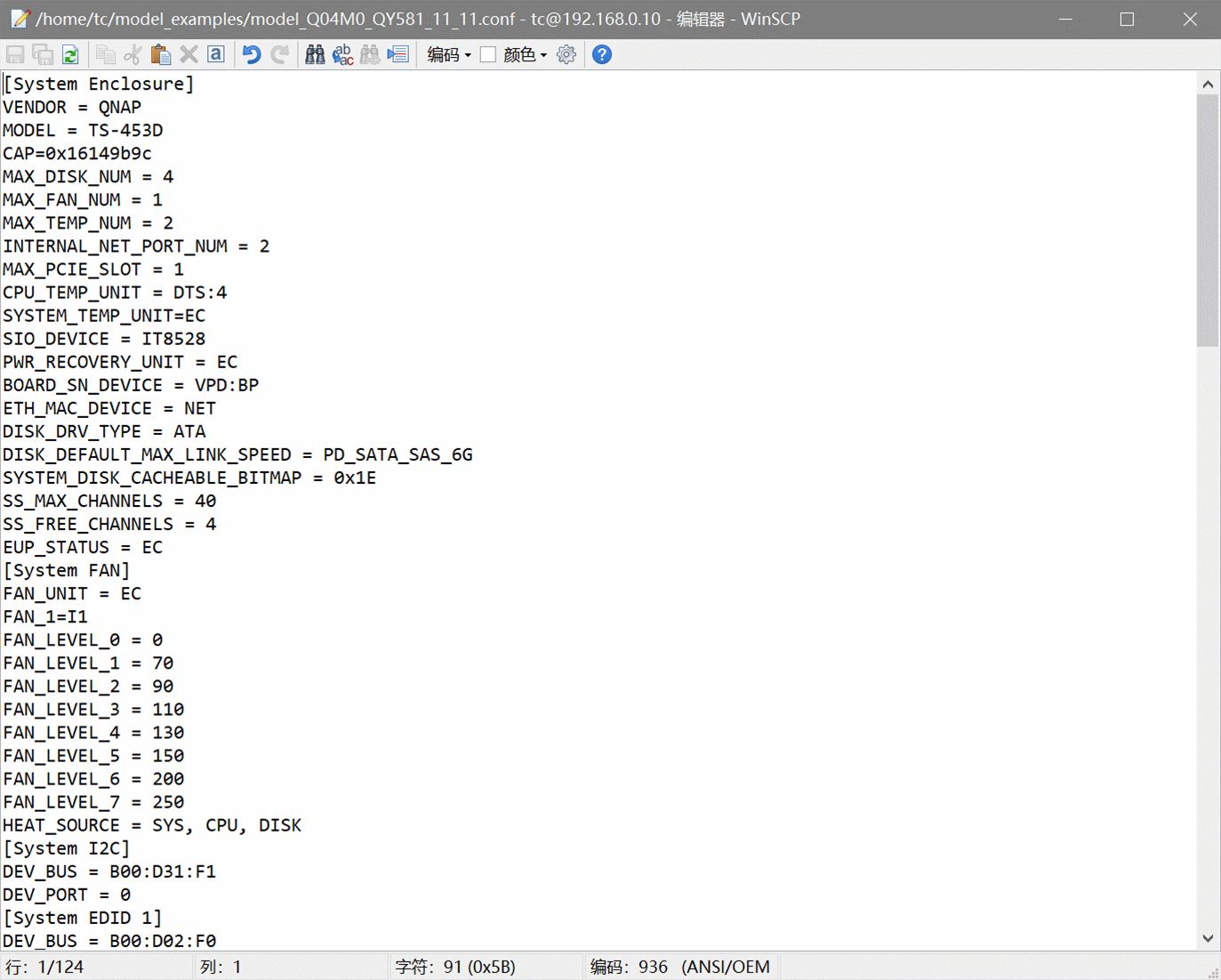The image size is (1221, 980).
Task: Click the '[System EDID 1]' section line
Action: 83,917
